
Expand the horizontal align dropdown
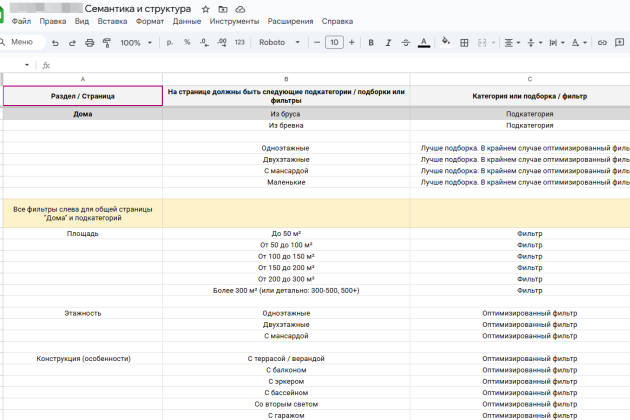pos(511,43)
